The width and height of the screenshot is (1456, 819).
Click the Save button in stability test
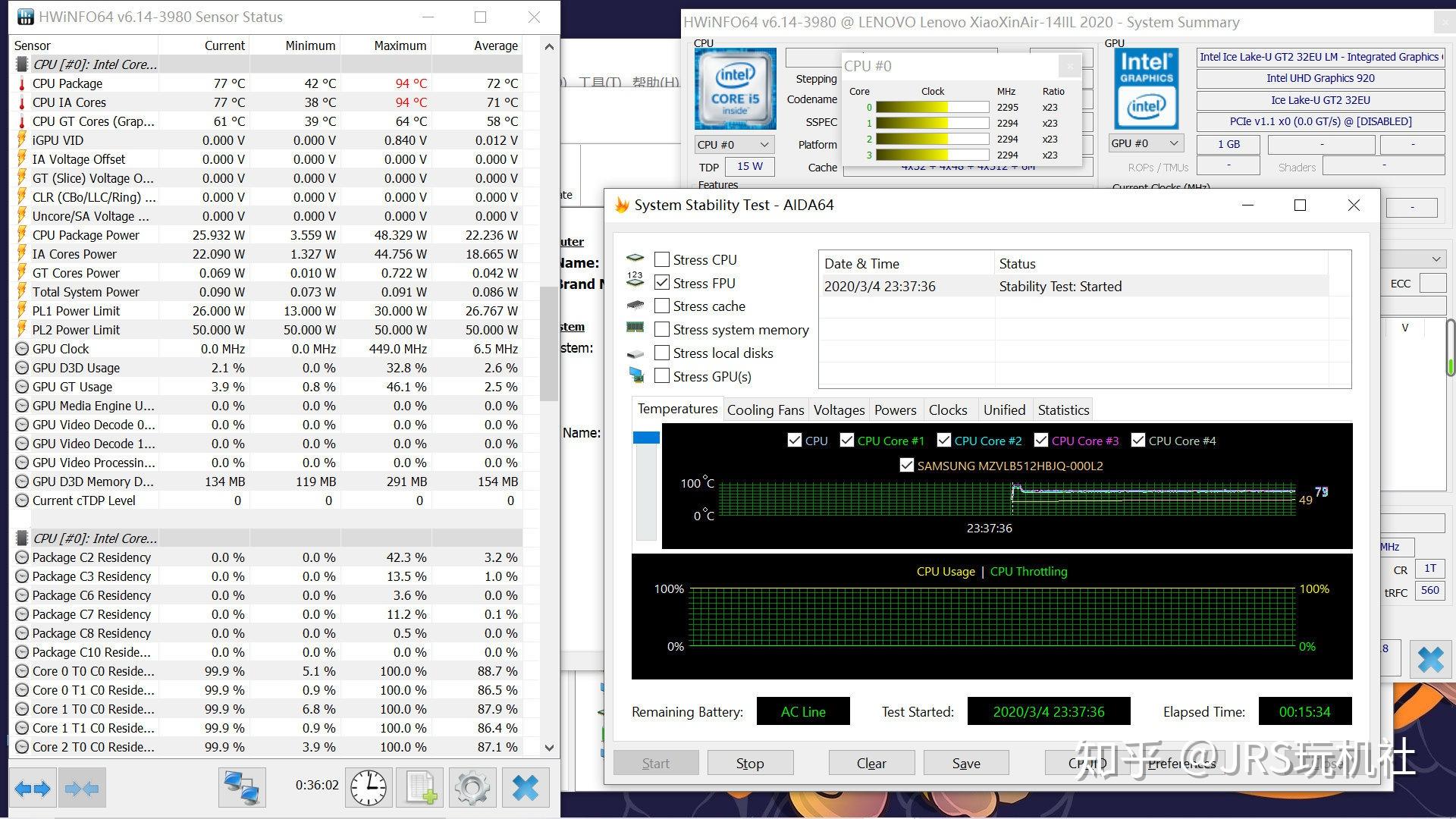point(965,763)
